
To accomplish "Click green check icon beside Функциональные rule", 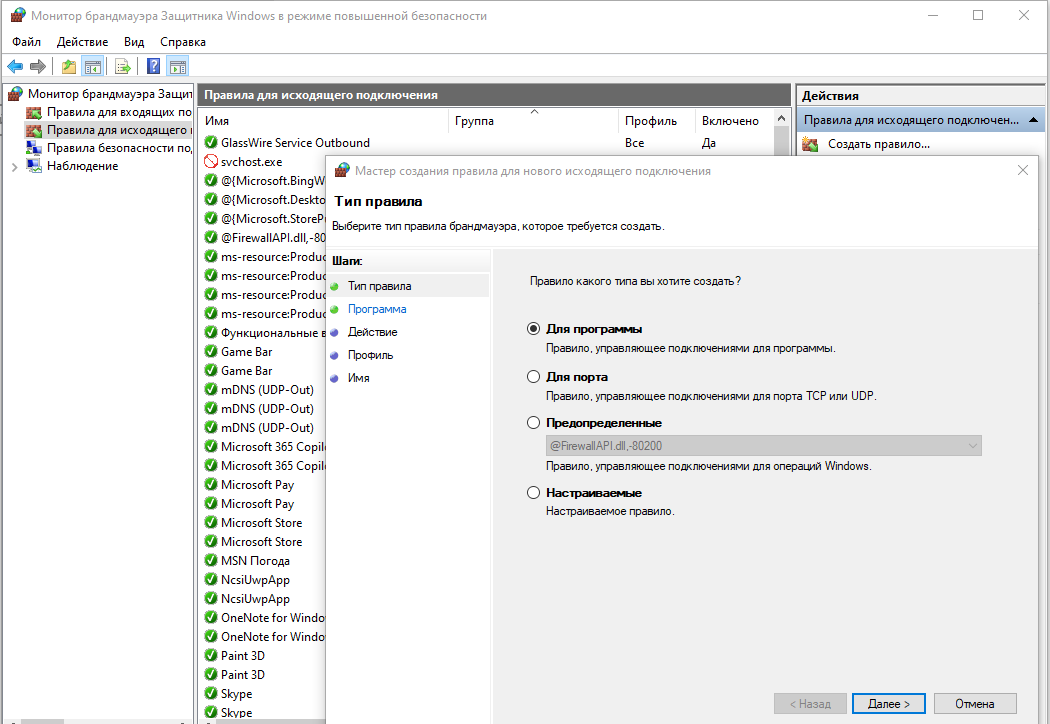I will [211, 332].
